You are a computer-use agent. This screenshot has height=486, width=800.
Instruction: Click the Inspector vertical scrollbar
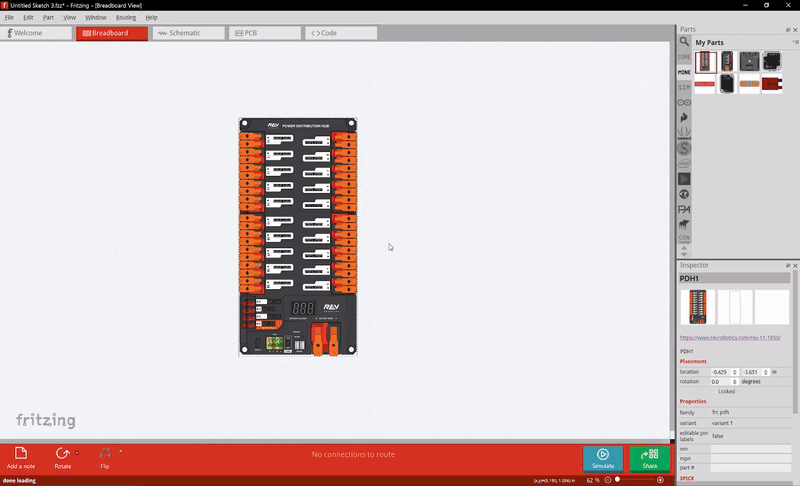(x=794, y=342)
